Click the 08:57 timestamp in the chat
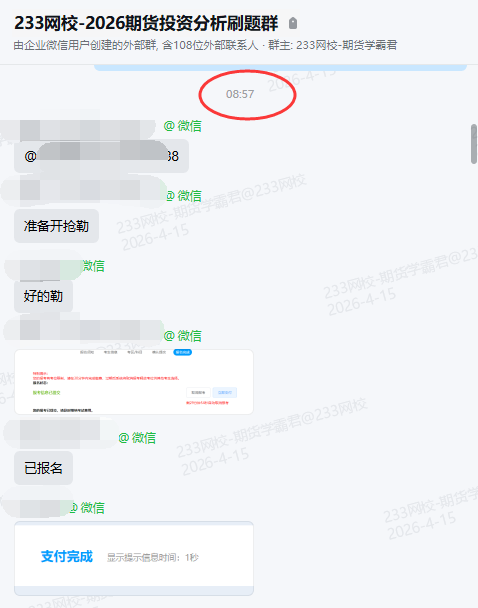The height and width of the screenshot is (608, 478). [240, 94]
